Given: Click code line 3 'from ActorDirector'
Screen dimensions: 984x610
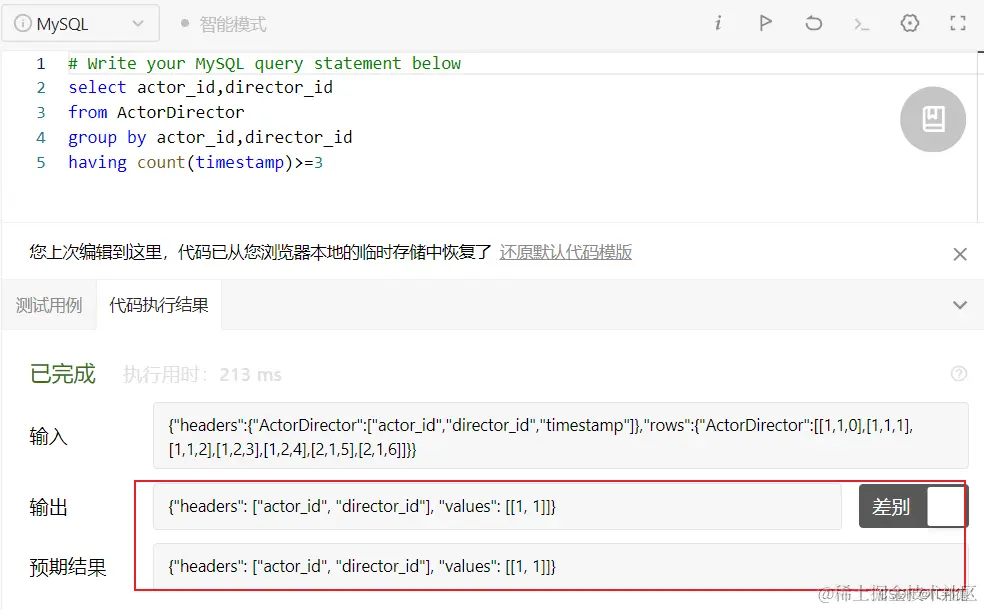Looking at the screenshot, I should pos(156,112).
